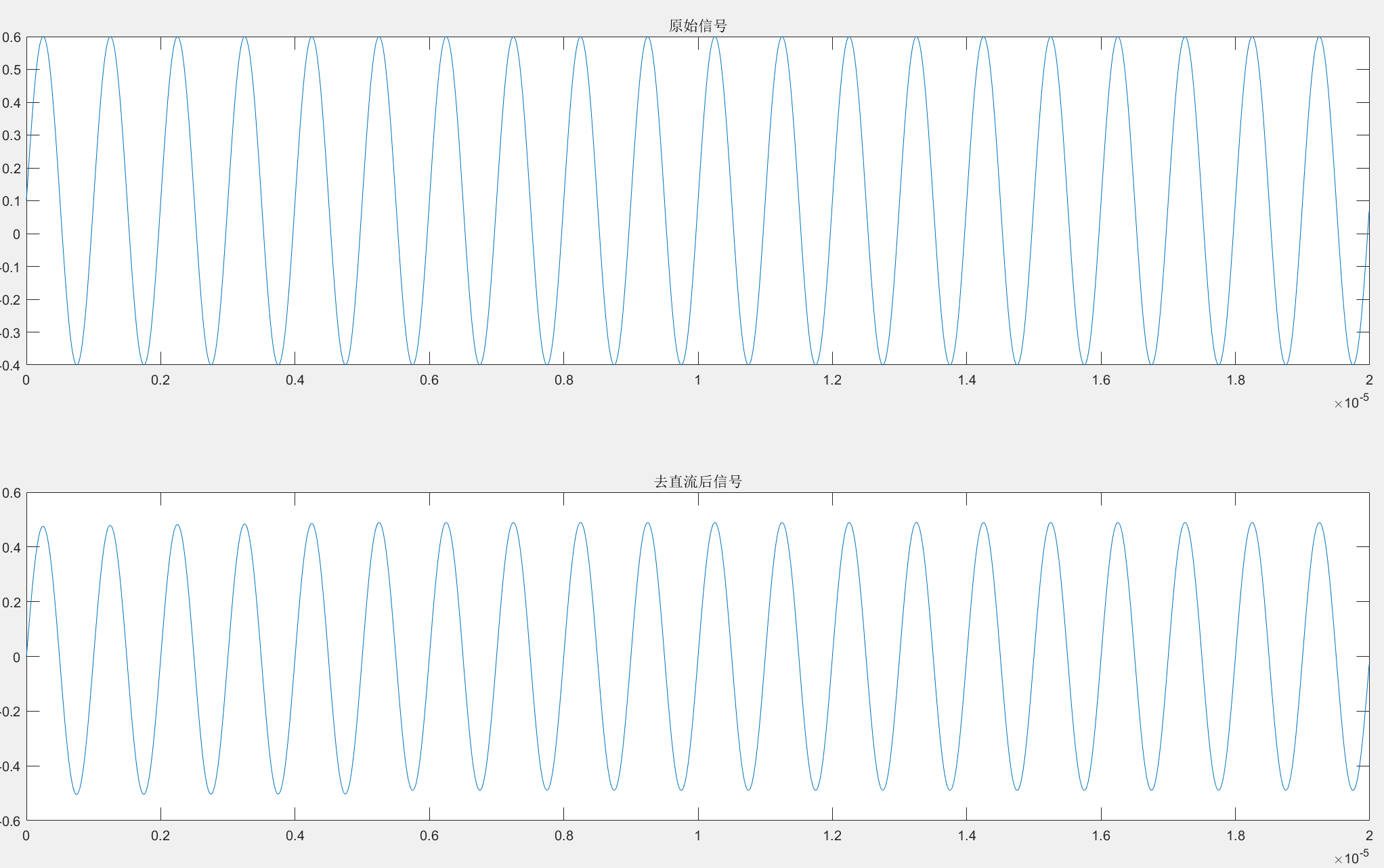
Task: Click x-axis tick label 0.4 of top plot
Action: pos(295,380)
